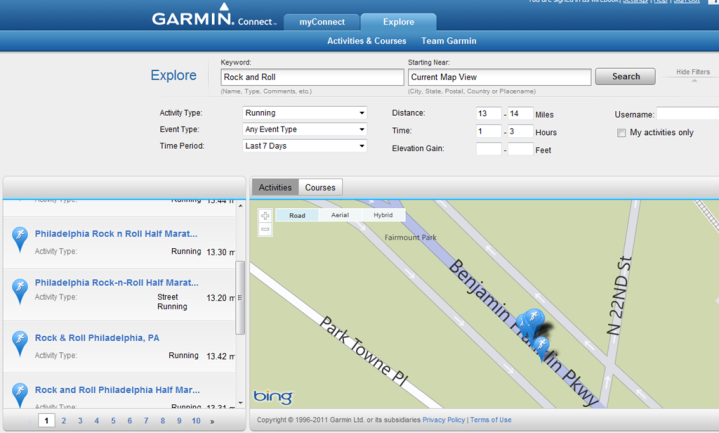Open Rock & Roll Philadelphia, PA activity
719x433 pixels.
[x=97, y=338]
